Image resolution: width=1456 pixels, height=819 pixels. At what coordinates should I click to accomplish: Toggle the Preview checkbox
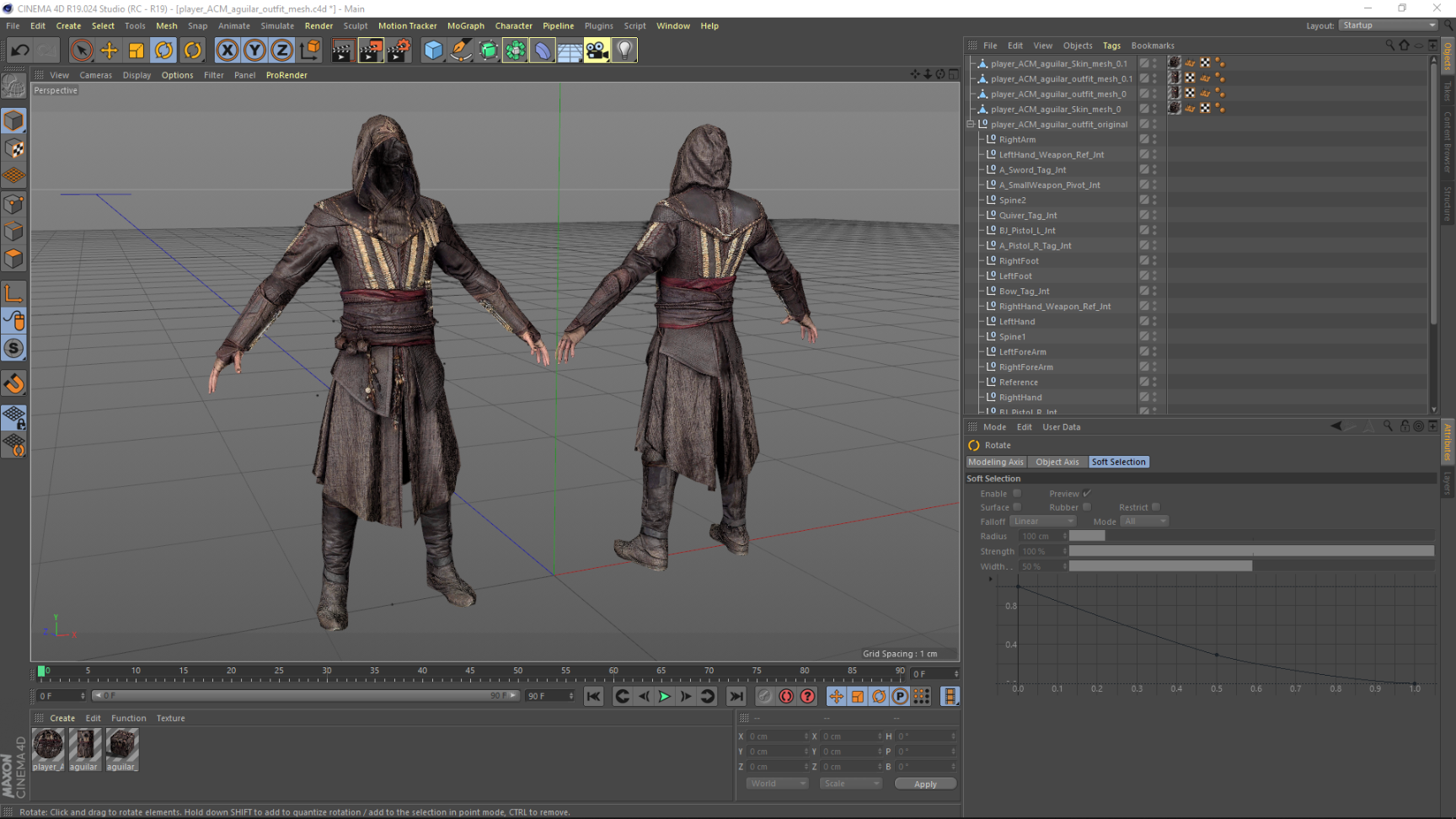click(x=1087, y=494)
